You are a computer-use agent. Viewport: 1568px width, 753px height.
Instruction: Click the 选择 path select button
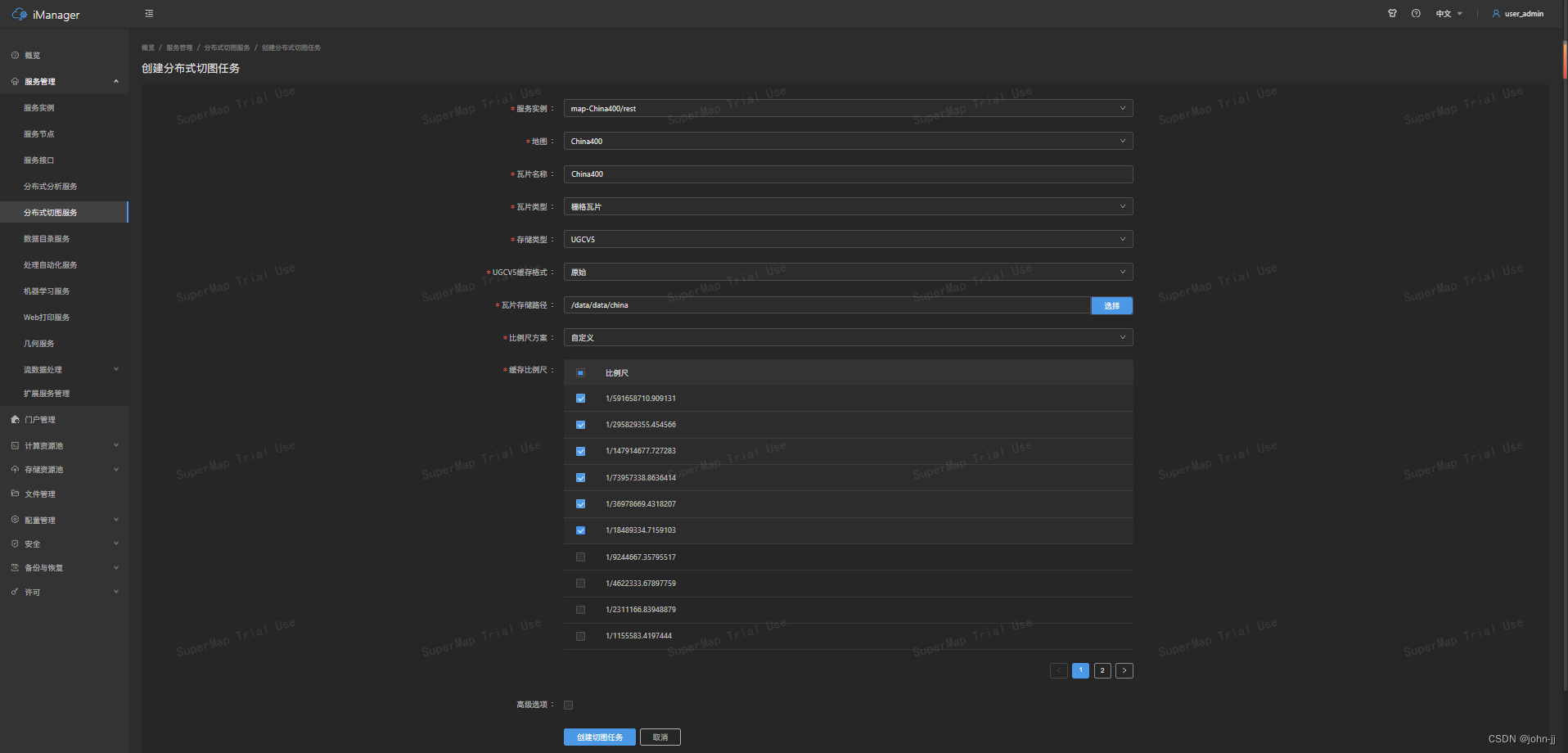(1111, 305)
